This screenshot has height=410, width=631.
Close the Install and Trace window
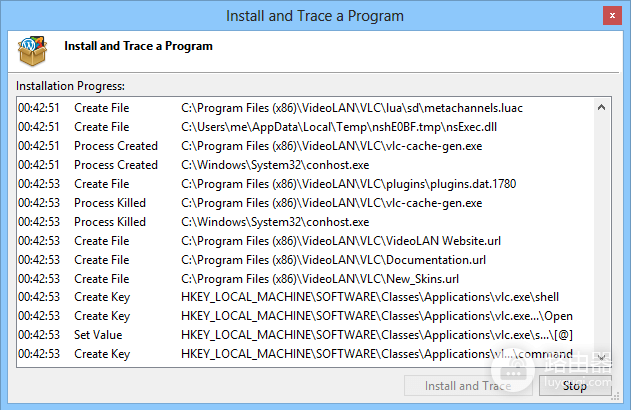612,16
